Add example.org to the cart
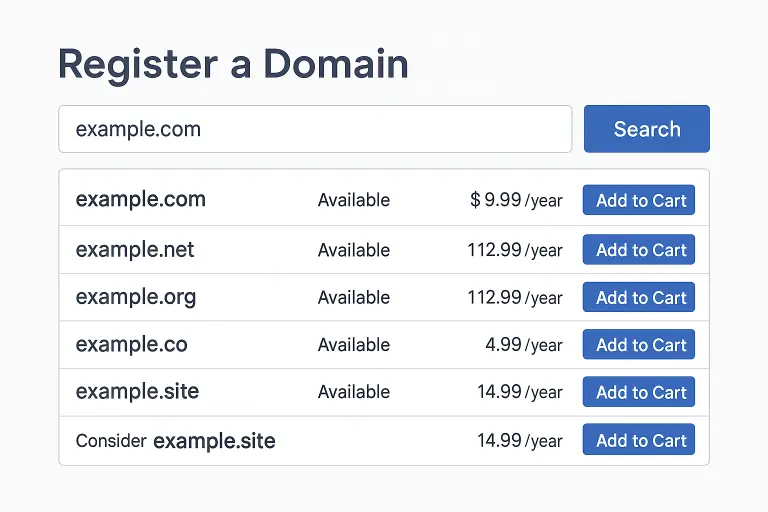The height and width of the screenshot is (512, 768). point(639,297)
